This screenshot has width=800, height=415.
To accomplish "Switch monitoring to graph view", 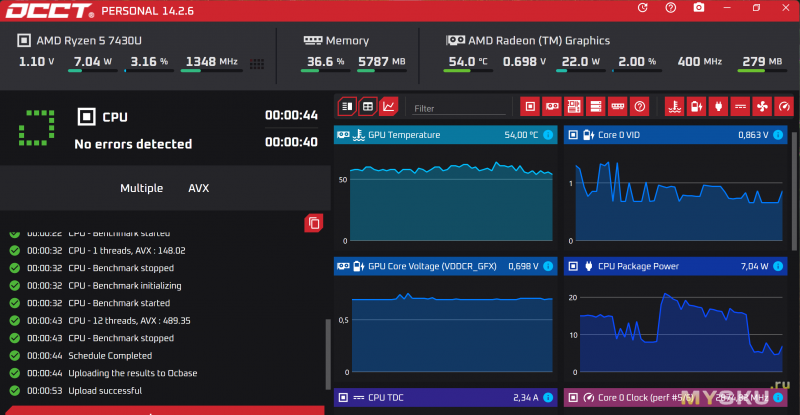I will pyautogui.click(x=389, y=106).
